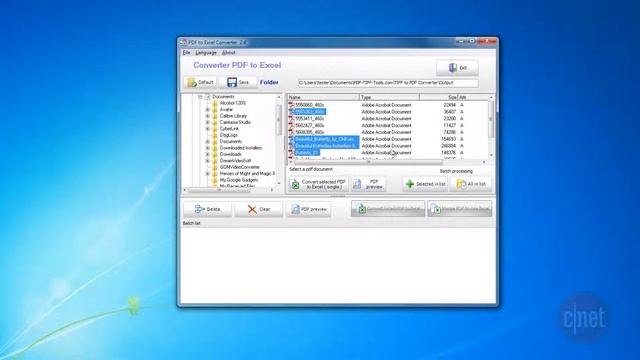Click the PDF icon of the 22494-size file
The width and height of the screenshot is (640, 360).
291,105
